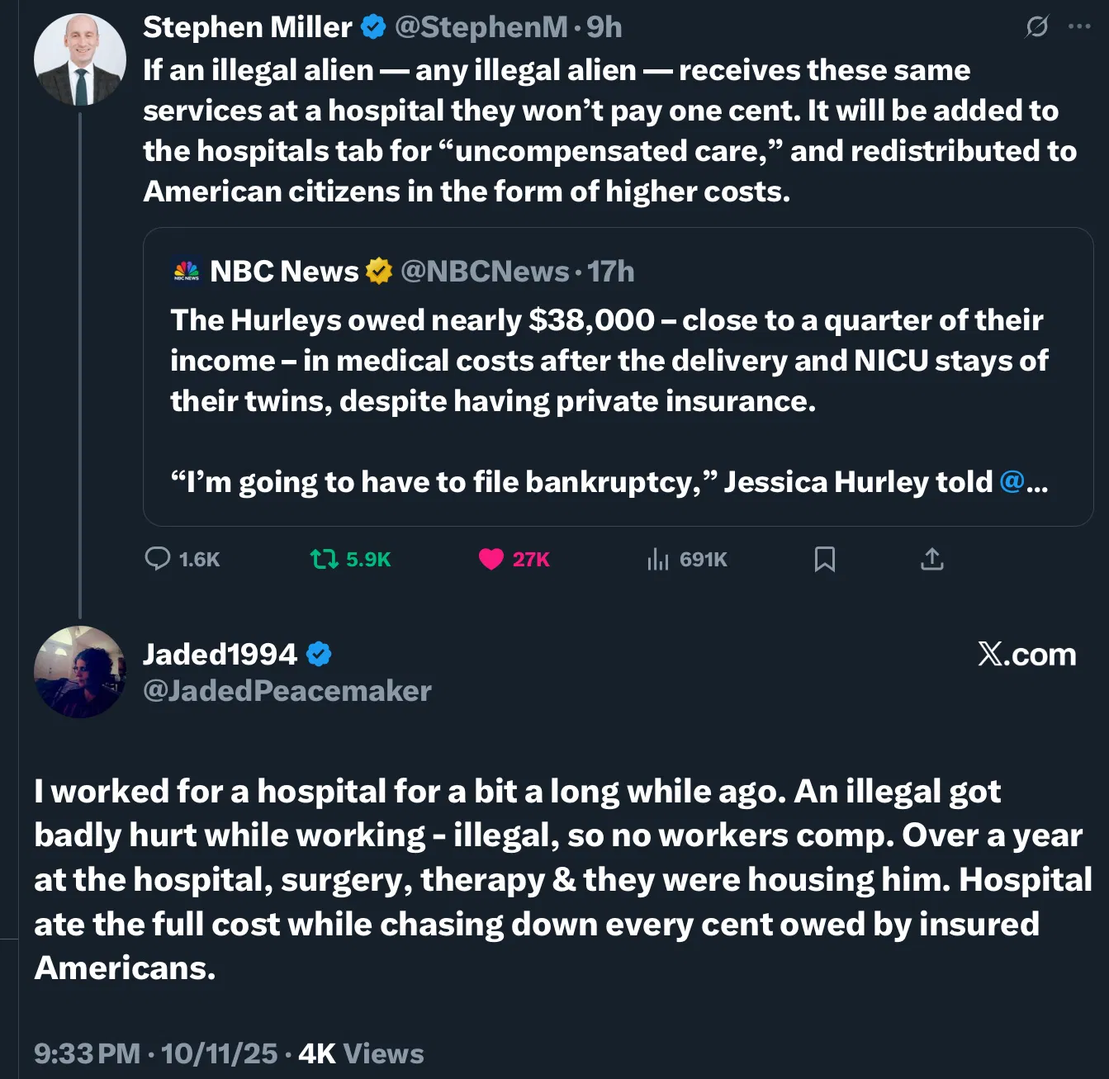Bookmark Stephen Miller's tweet
The image size is (1109, 1079).
pyautogui.click(x=825, y=559)
